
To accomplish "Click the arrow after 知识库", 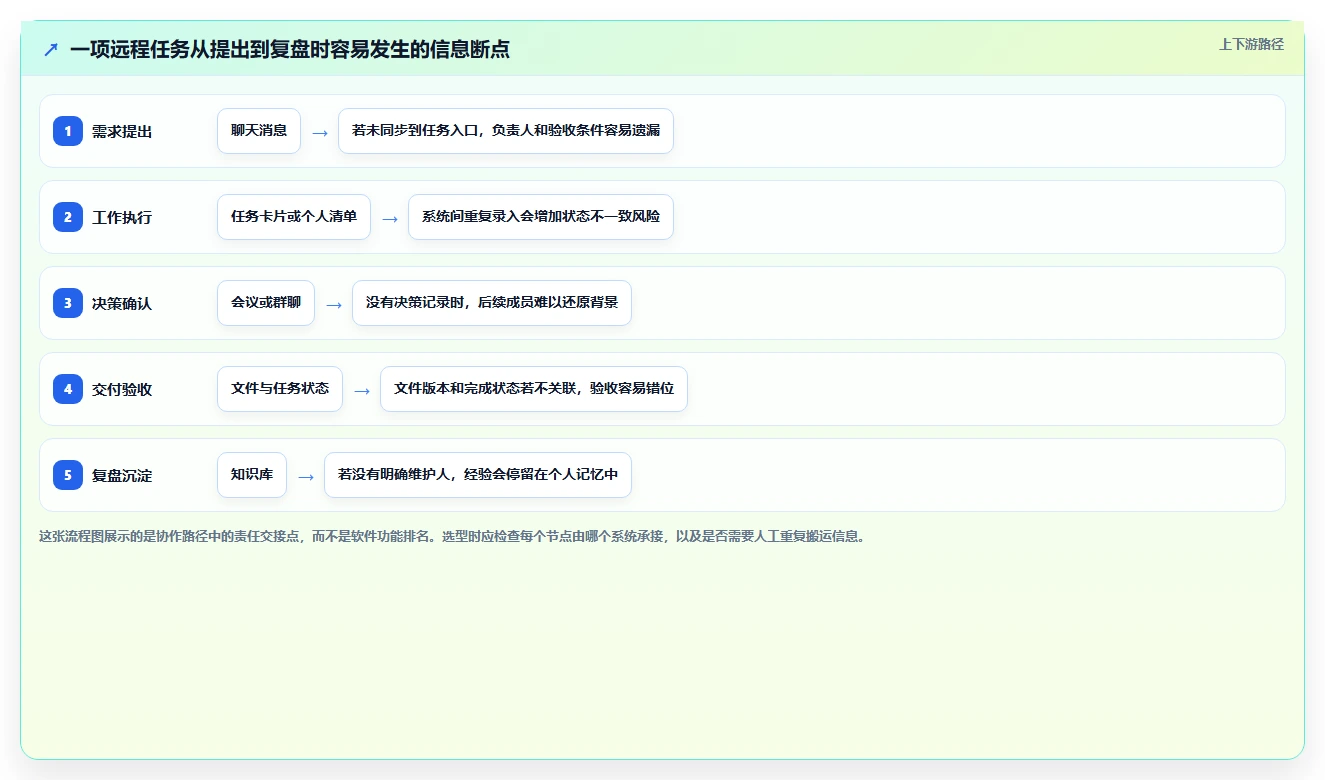I will [306, 476].
